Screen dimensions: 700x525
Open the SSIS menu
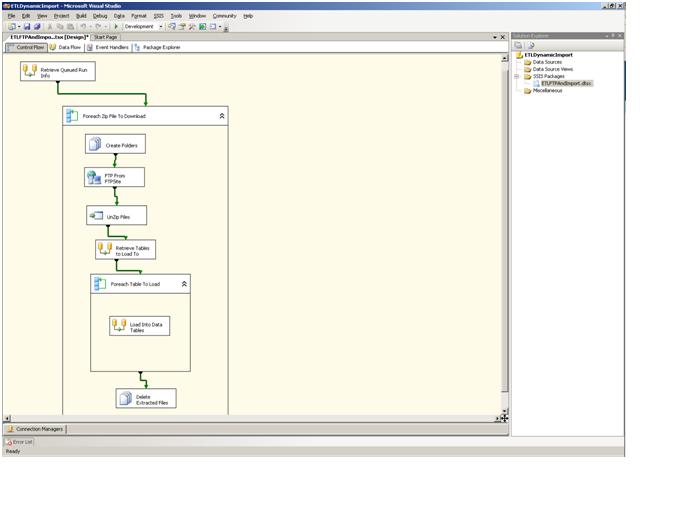(157, 16)
